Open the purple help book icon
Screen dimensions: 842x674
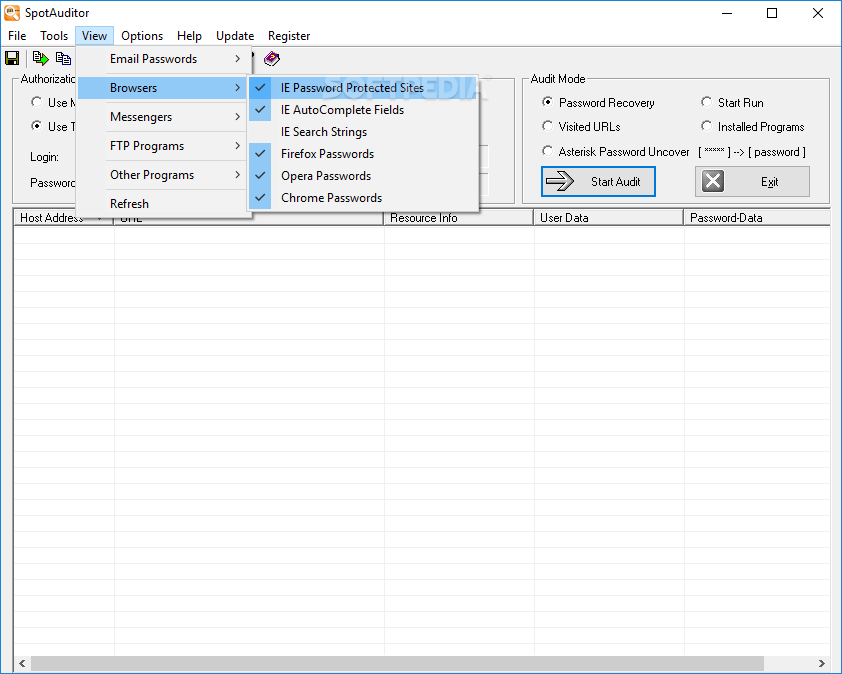coord(272,58)
